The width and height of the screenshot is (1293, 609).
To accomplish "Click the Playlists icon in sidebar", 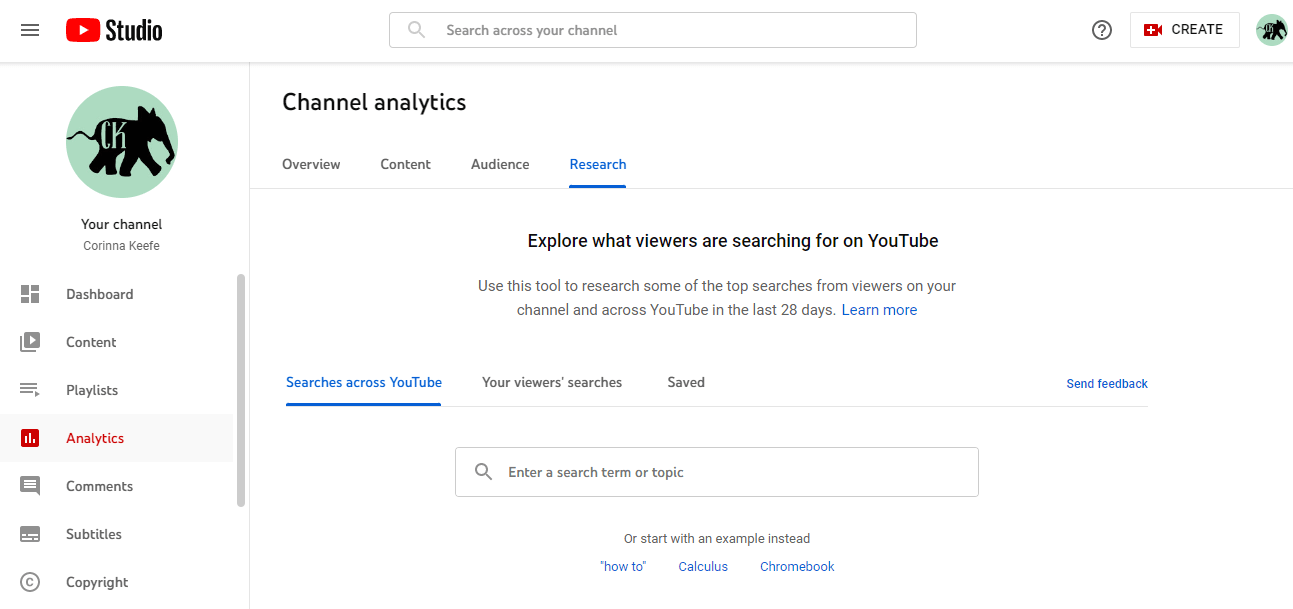I will (30, 390).
